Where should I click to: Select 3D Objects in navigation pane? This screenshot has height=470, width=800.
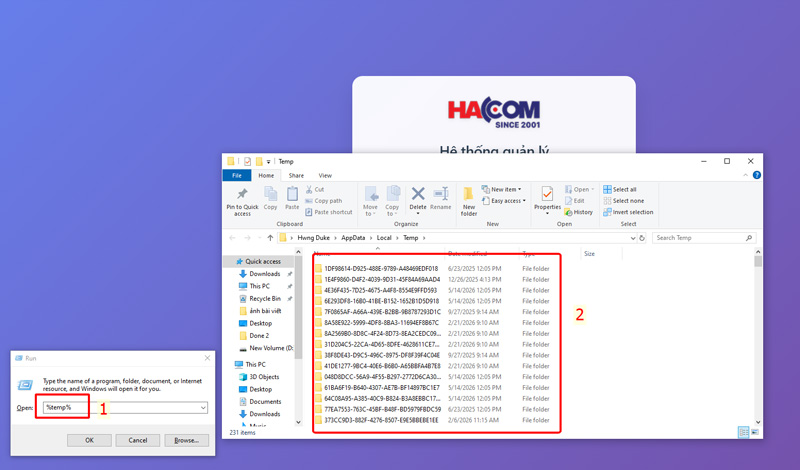(x=260, y=377)
